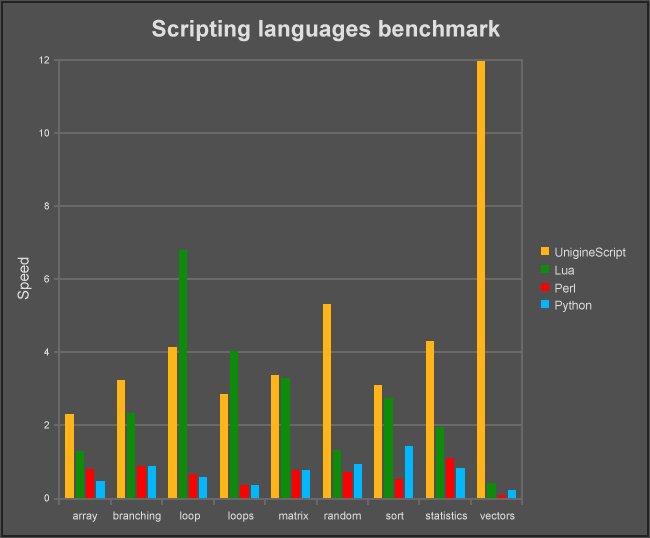Click the 'statistics' x-axis label

[446, 516]
